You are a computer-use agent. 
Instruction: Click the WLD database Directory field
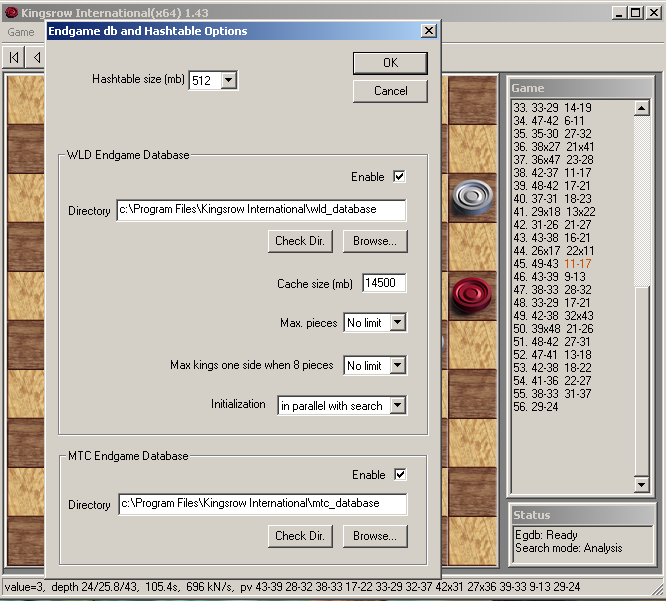[x=261, y=210]
